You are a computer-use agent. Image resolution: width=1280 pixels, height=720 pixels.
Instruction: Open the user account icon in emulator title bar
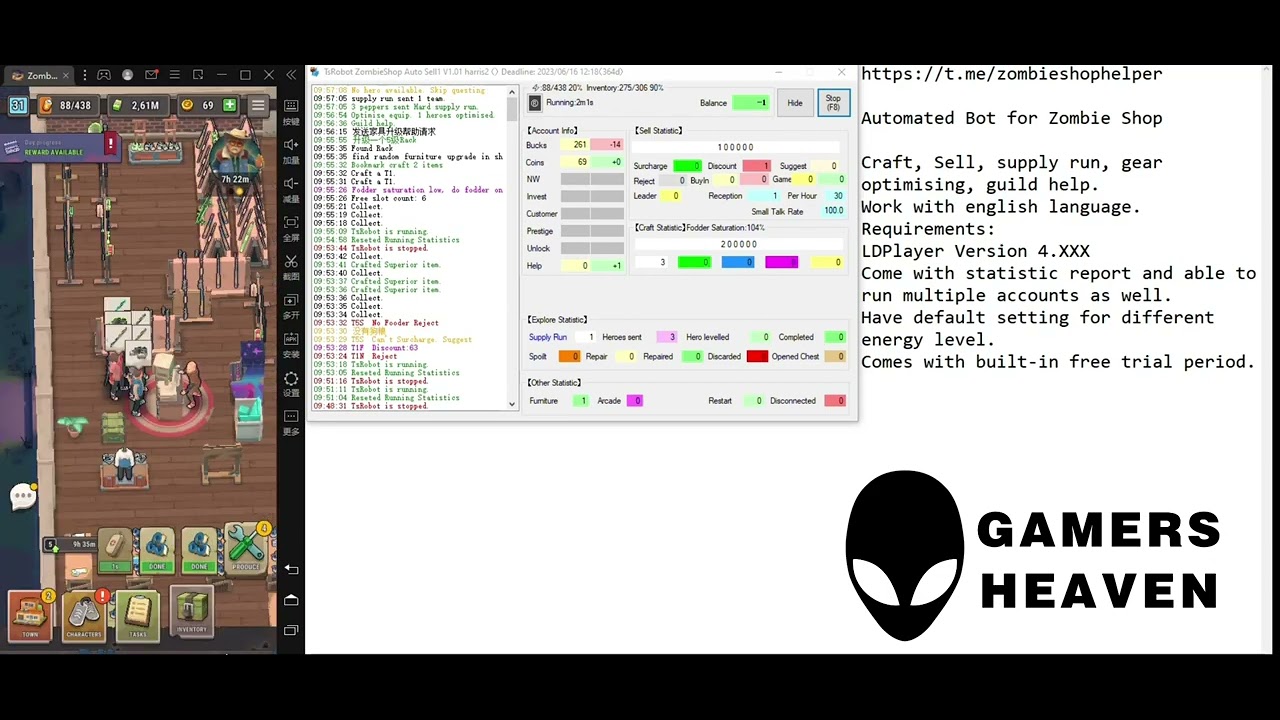tap(127, 75)
